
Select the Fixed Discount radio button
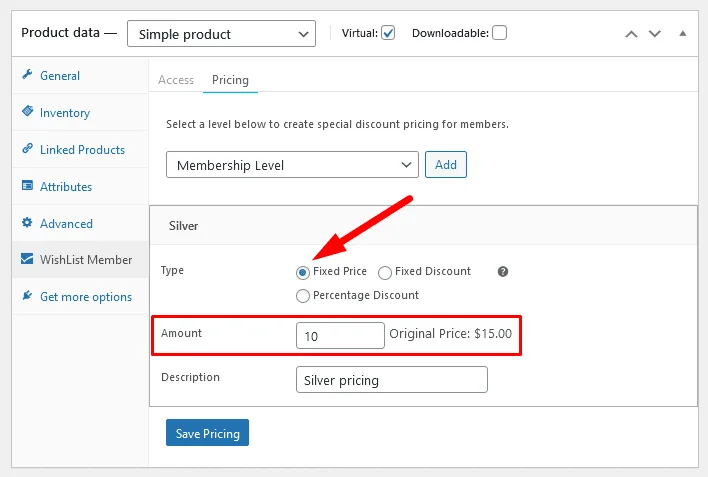385,272
